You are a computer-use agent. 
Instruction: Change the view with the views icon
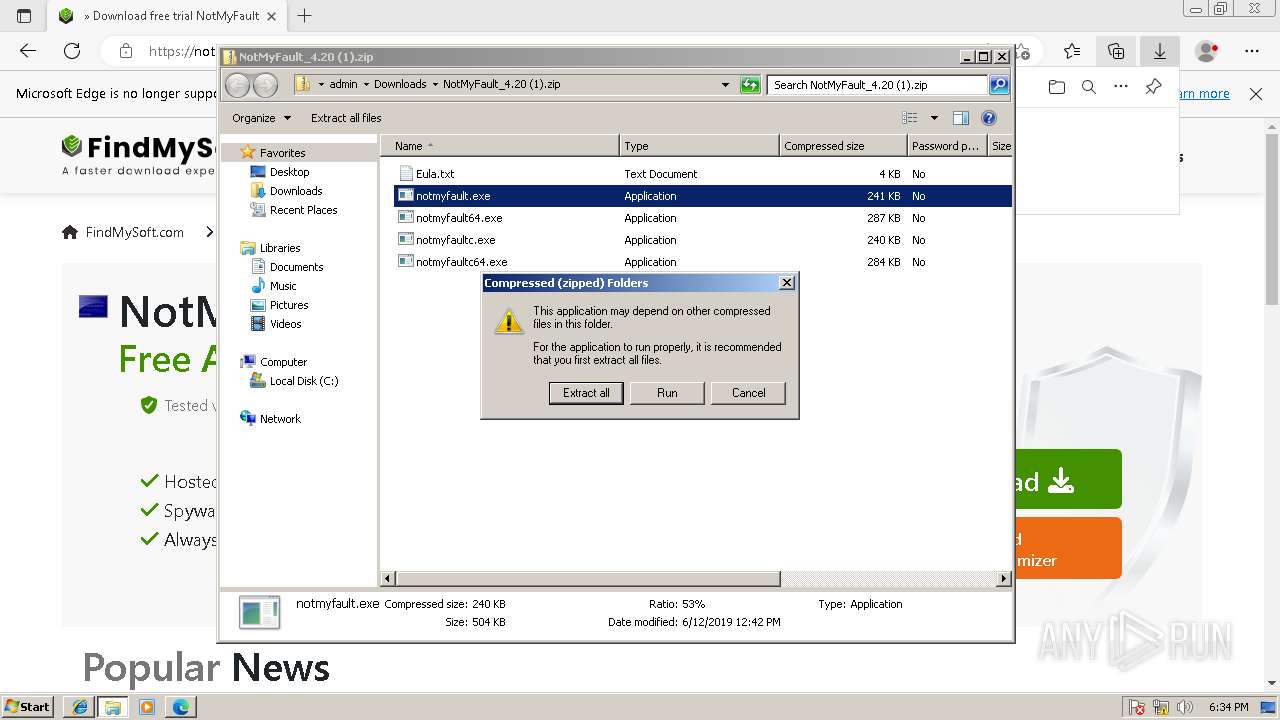tap(909, 118)
